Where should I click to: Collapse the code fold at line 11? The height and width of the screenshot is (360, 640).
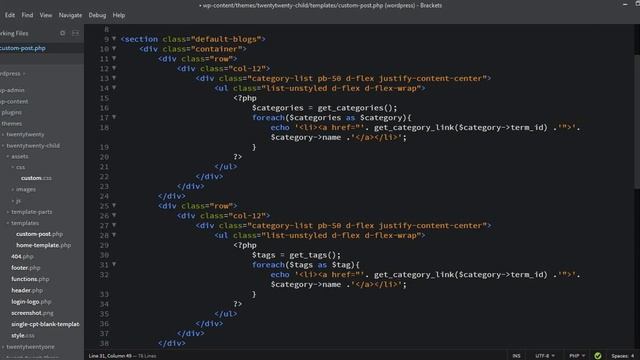point(114,58)
